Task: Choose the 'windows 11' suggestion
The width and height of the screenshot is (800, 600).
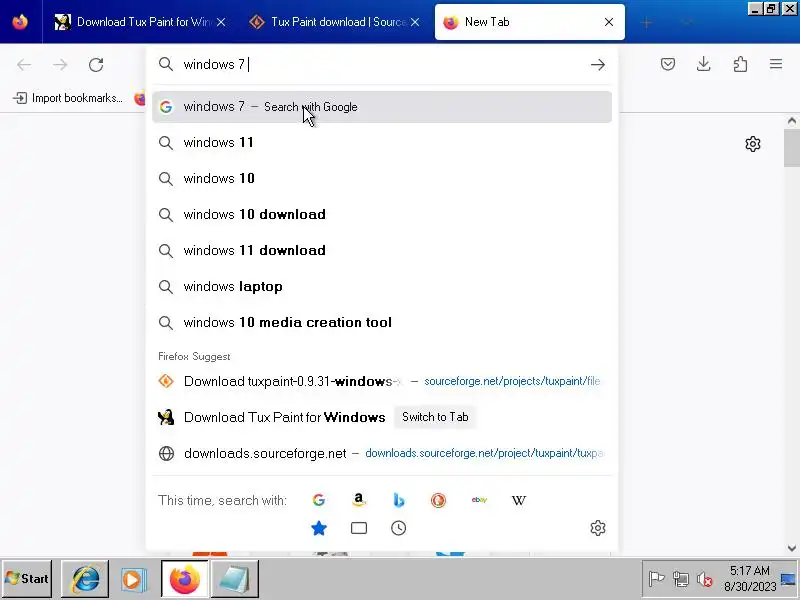Action: [x=382, y=142]
